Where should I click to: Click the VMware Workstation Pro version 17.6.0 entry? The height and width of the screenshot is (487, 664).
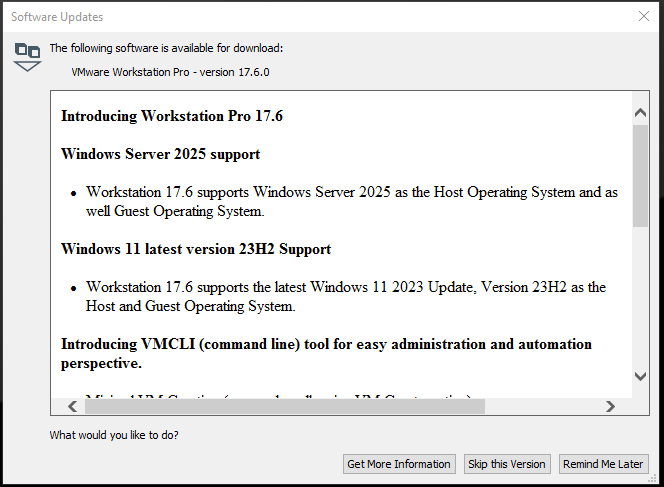(x=171, y=72)
